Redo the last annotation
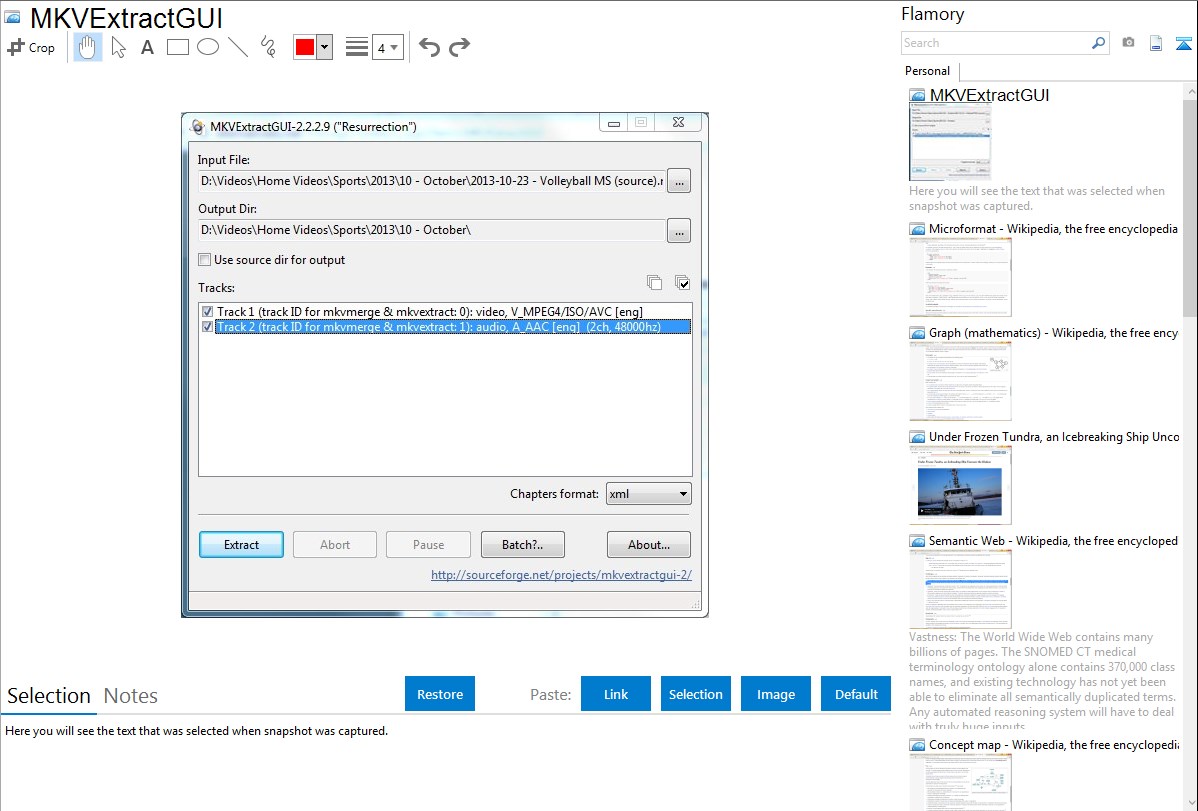 459,47
